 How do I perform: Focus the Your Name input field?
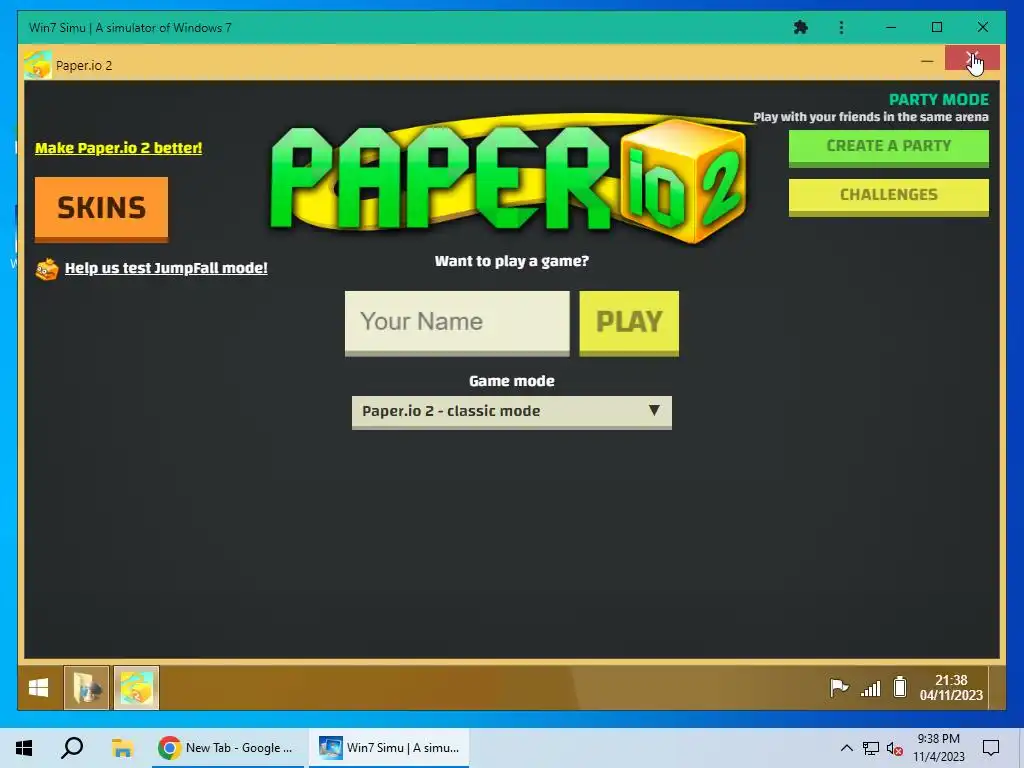point(457,323)
